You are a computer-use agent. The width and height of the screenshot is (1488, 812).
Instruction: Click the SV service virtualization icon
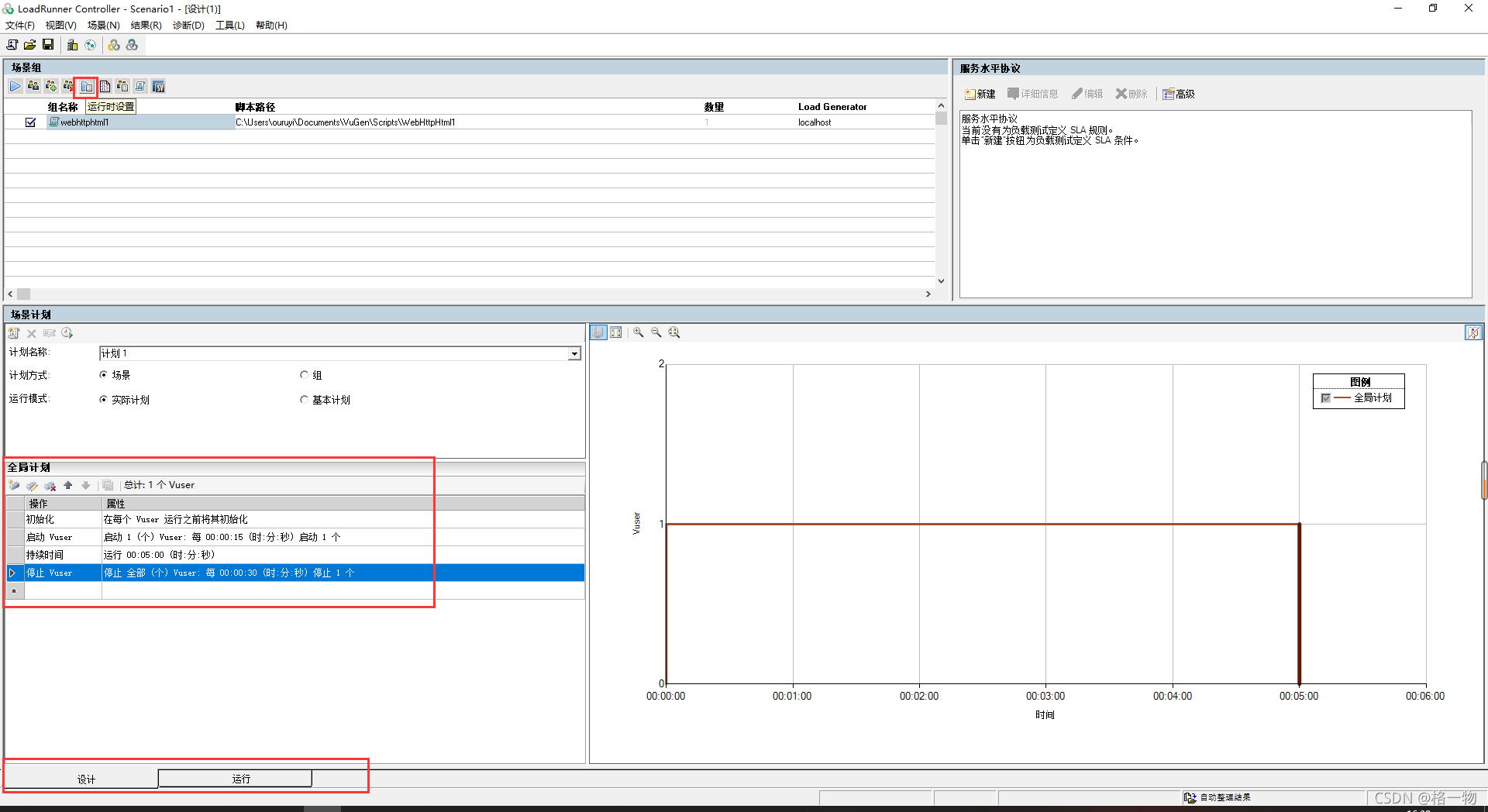click(x=158, y=86)
